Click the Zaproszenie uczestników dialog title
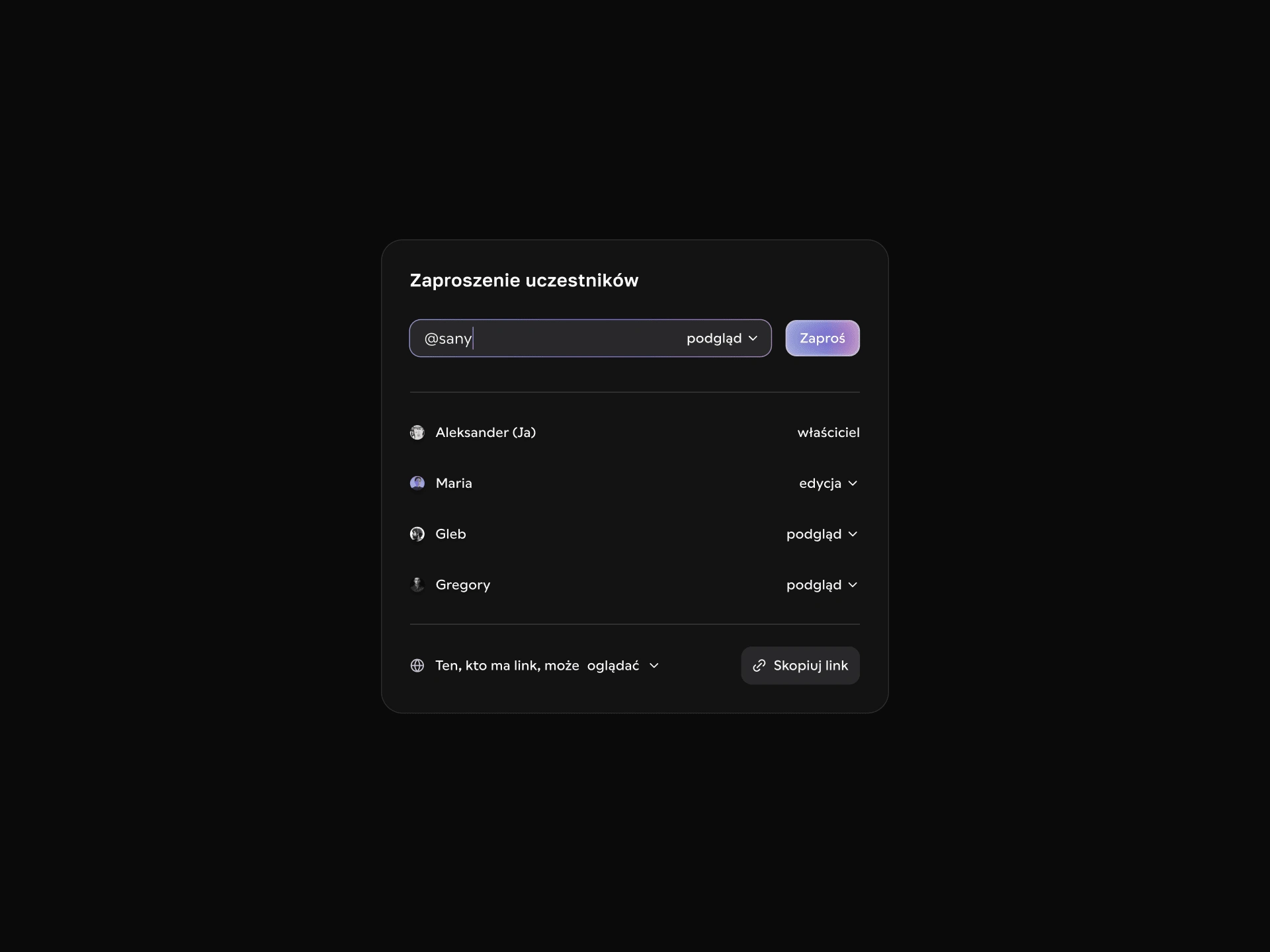 point(524,280)
